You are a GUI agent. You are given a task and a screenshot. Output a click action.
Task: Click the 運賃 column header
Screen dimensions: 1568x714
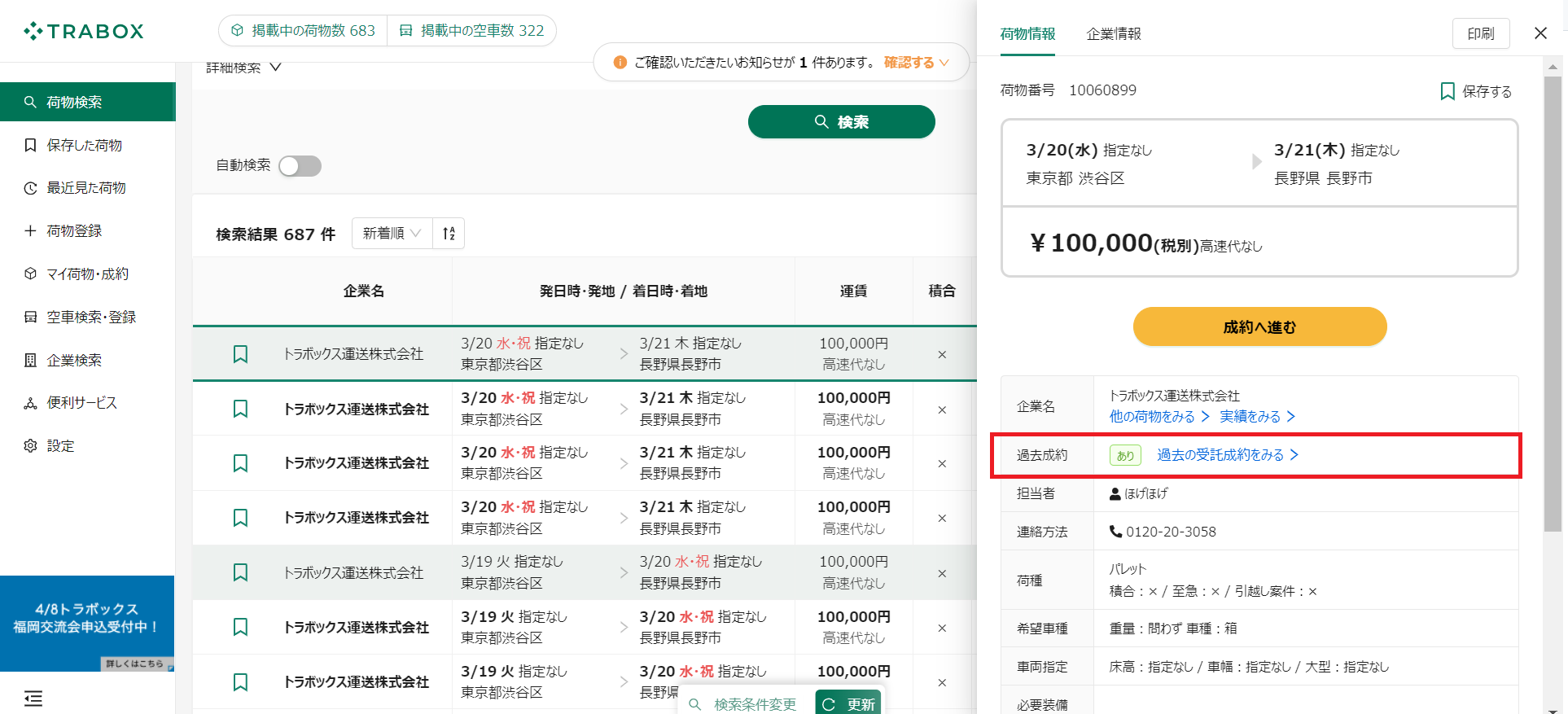click(853, 291)
